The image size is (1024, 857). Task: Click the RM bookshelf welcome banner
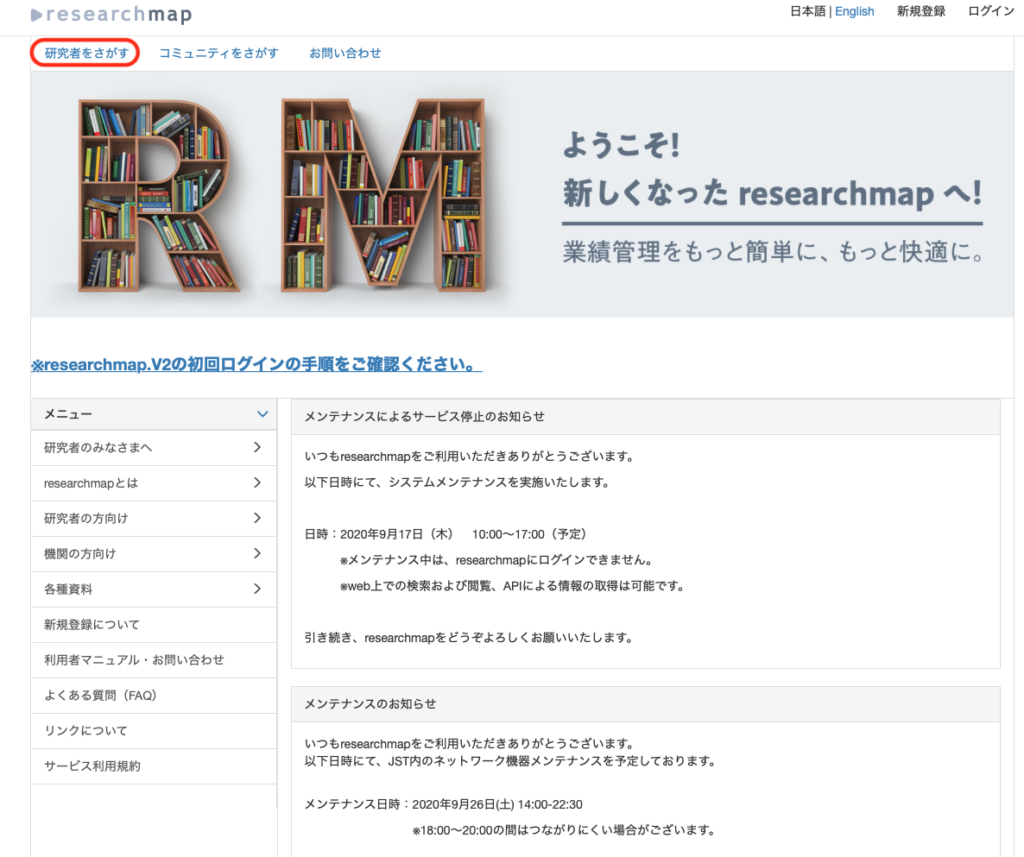[x=522, y=195]
